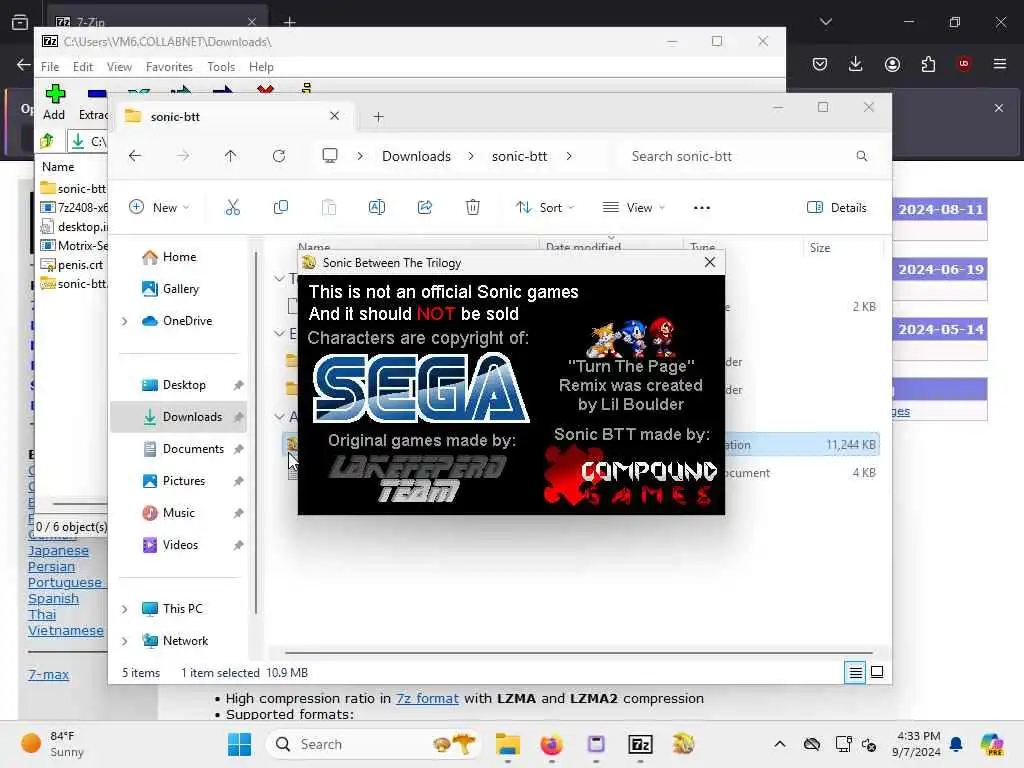Click the uBlock Origin toolbar icon
This screenshot has width=1024, height=768.
tap(964, 64)
